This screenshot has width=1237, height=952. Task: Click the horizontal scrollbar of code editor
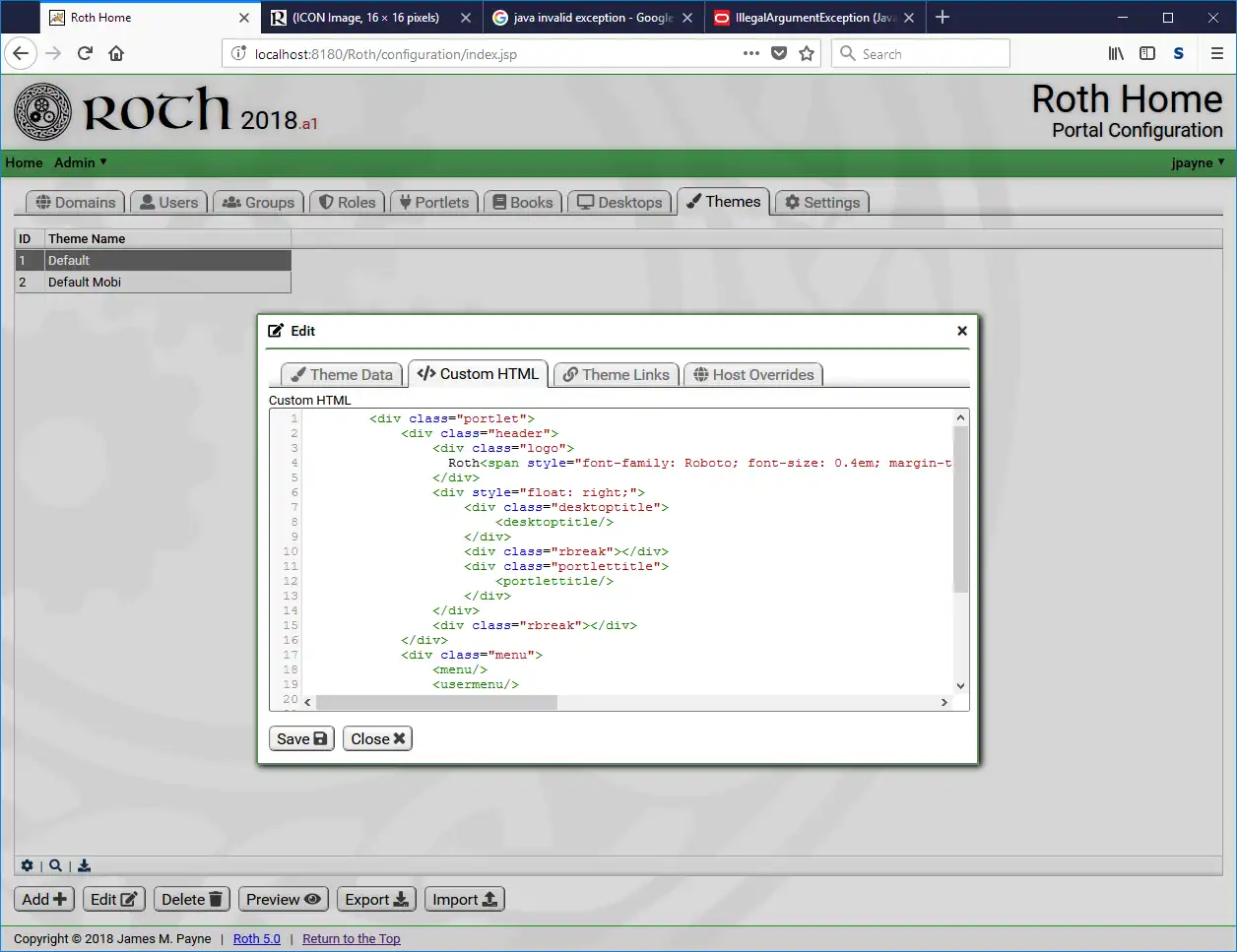point(436,702)
